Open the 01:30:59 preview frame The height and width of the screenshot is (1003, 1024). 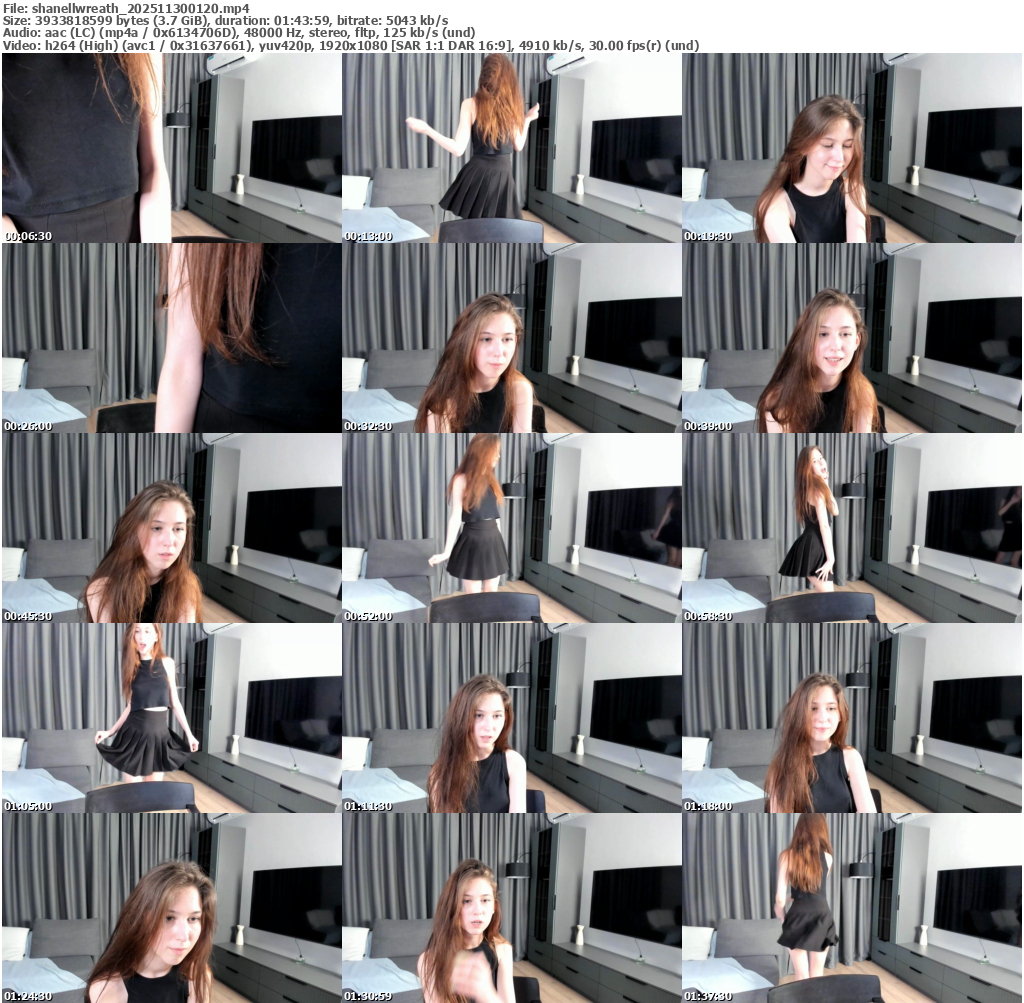512,907
